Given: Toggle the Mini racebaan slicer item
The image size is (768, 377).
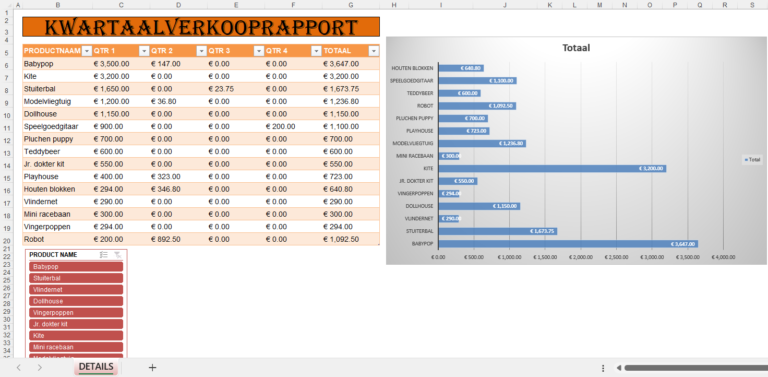Looking at the screenshot, I should point(76,347).
